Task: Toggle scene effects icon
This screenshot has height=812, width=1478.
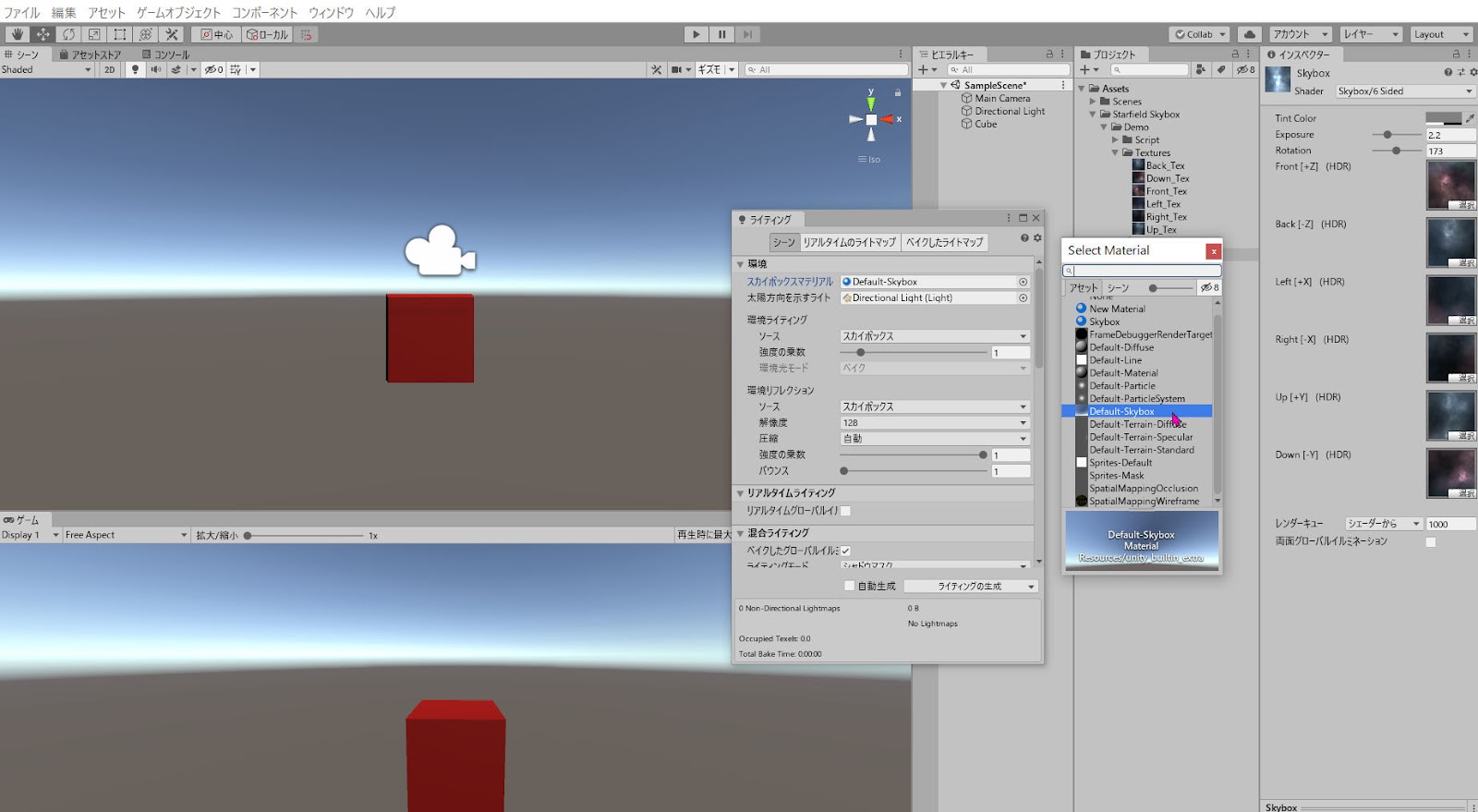Action: [176, 69]
